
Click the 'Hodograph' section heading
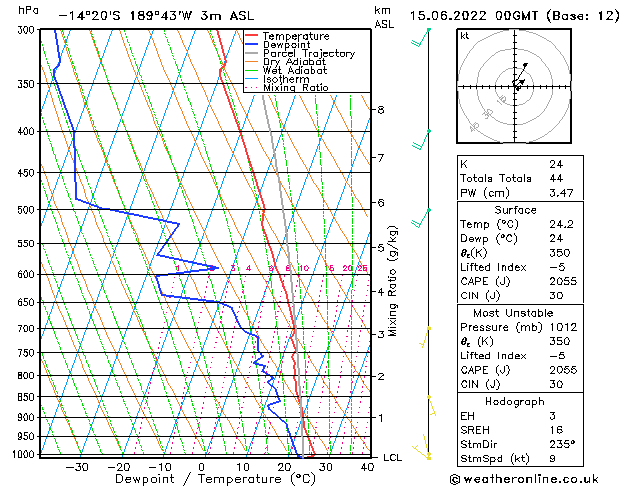click(x=515, y=402)
